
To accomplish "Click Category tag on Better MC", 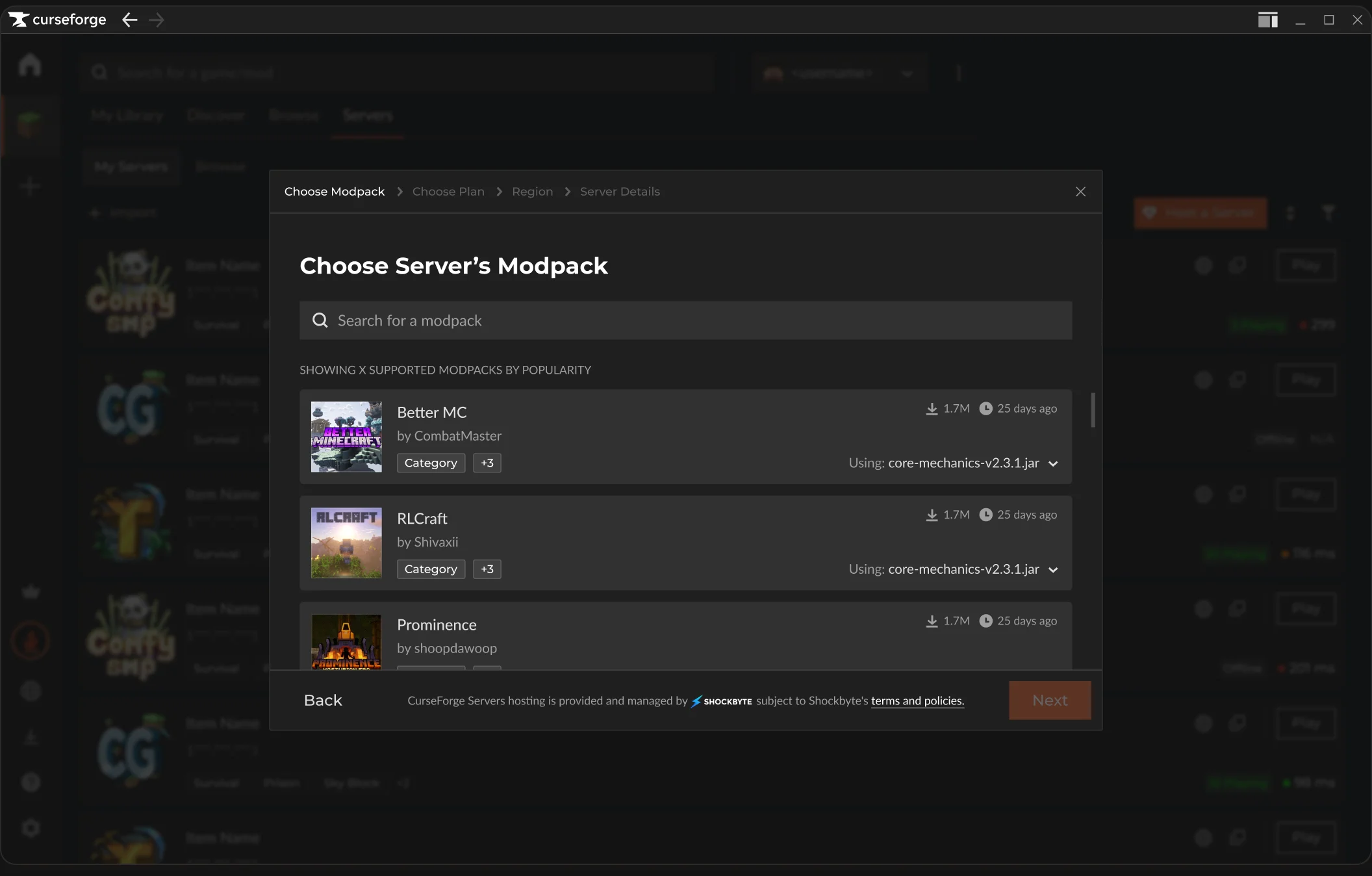I will point(431,463).
